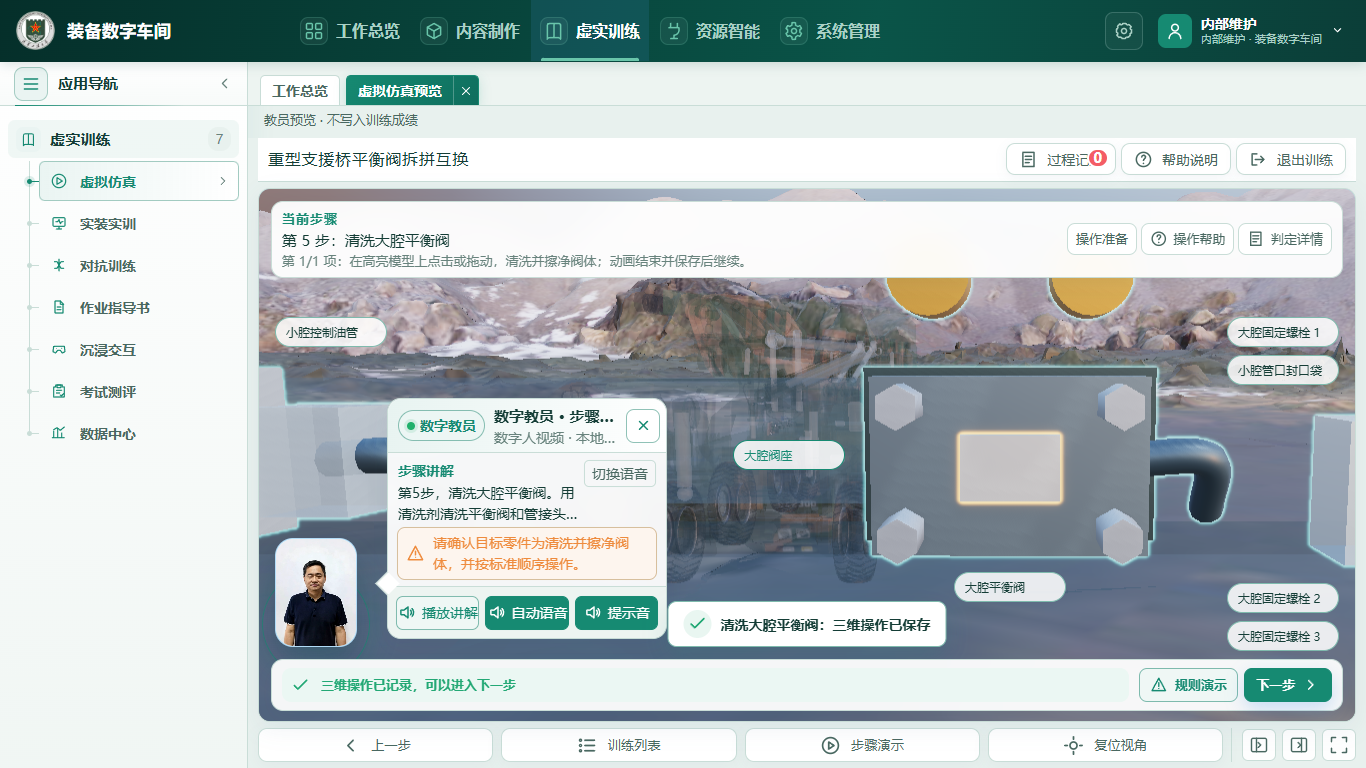Viewport: 1366px width, 768px height.
Task: Switch to the 工作总览 tab
Action: click(x=300, y=91)
